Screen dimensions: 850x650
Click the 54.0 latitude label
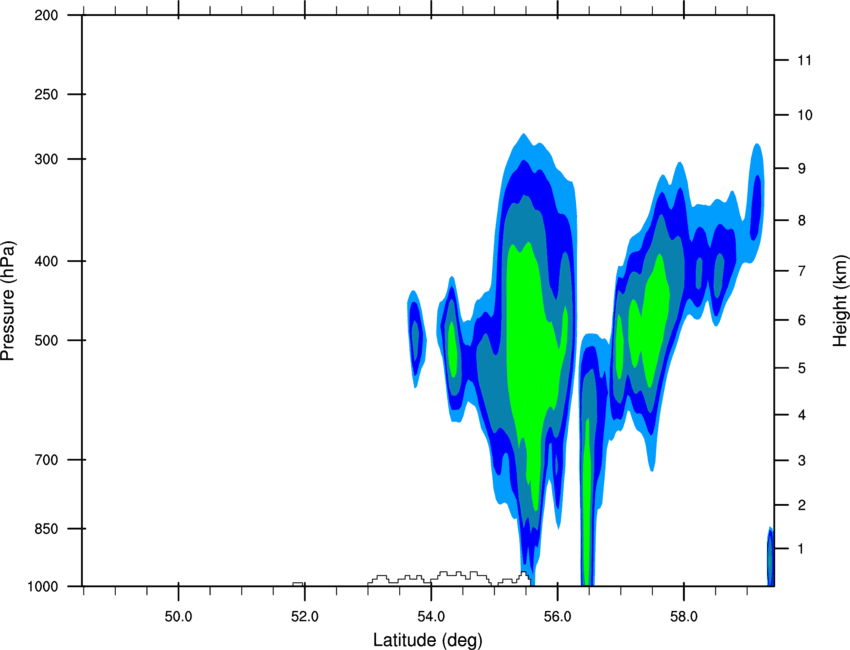tap(431, 617)
